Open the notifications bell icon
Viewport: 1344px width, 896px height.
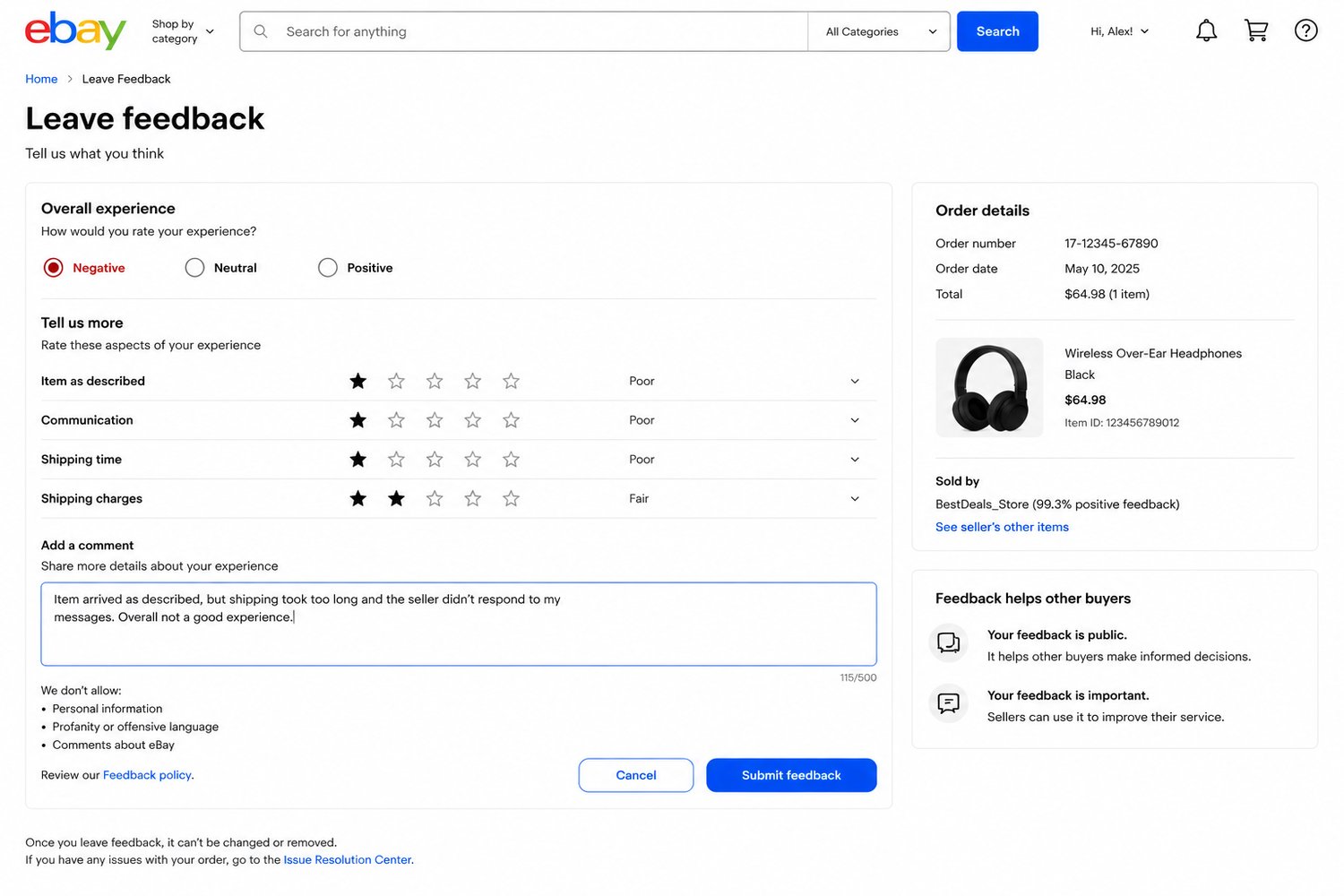pyautogui.click(x=1206, y=31)
